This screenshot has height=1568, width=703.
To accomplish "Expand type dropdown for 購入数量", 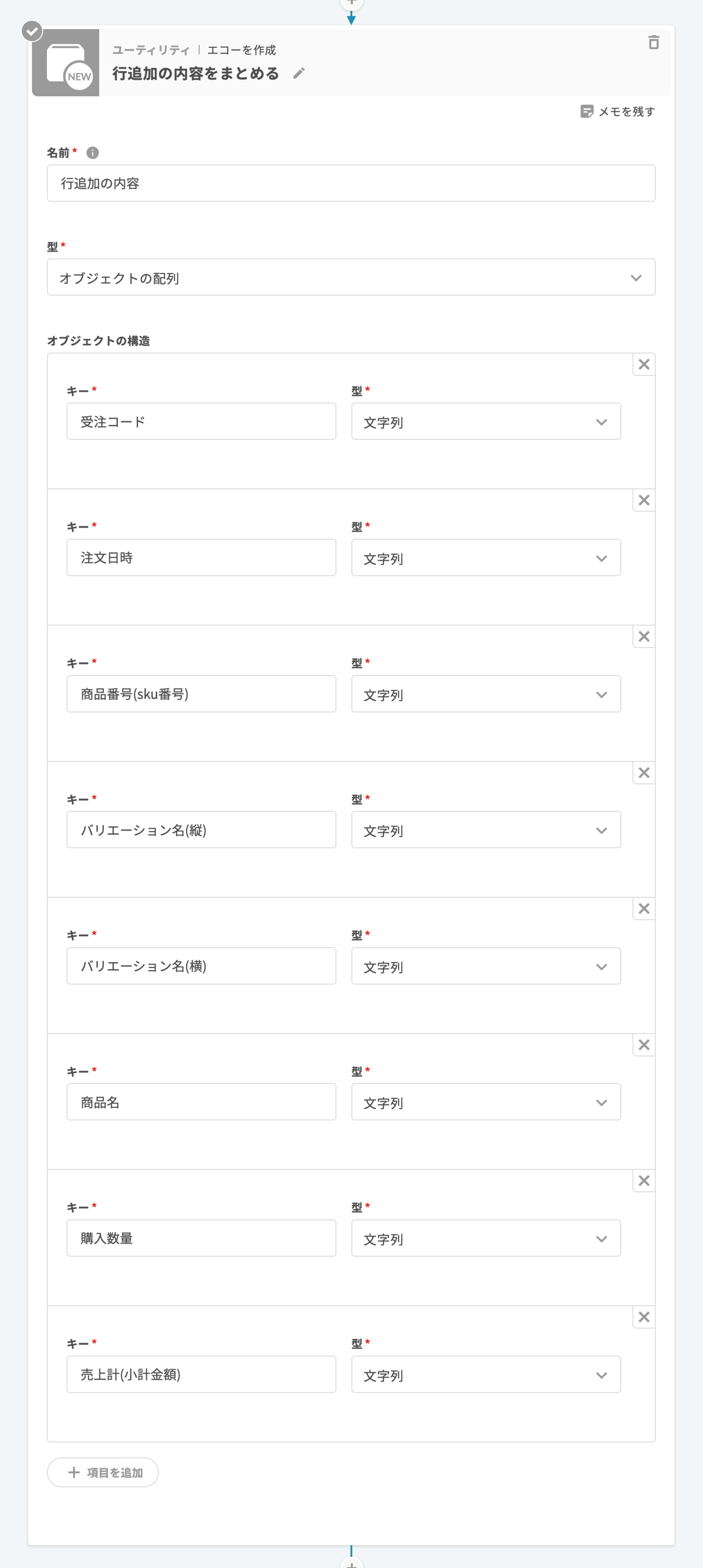I will (x=486, y=1239).
